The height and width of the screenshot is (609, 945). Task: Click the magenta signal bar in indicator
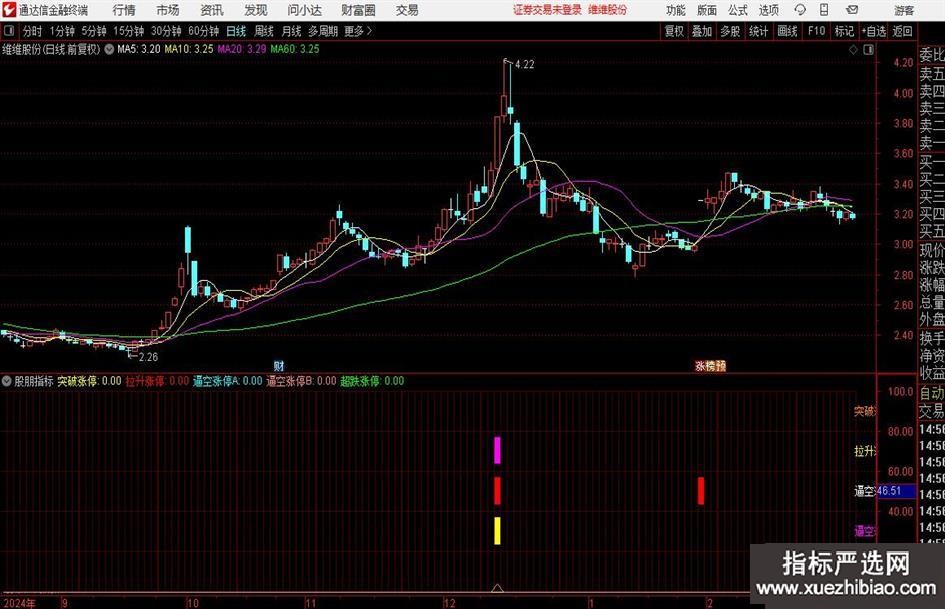click(497, 450)
